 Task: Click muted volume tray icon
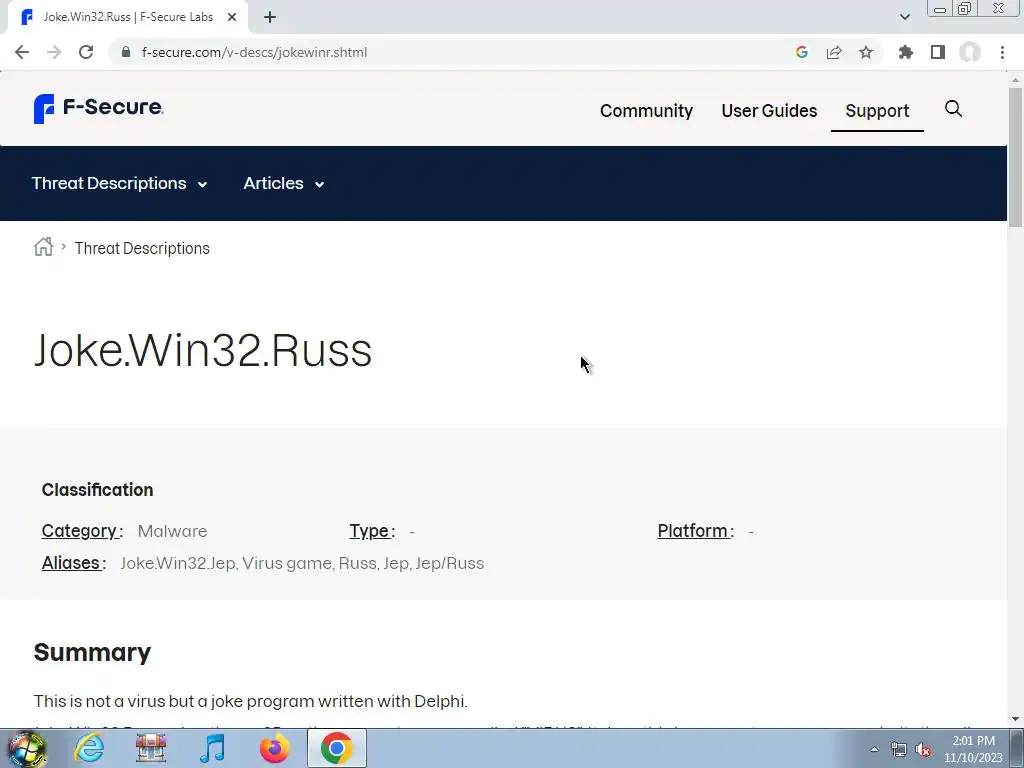[923, 749]
